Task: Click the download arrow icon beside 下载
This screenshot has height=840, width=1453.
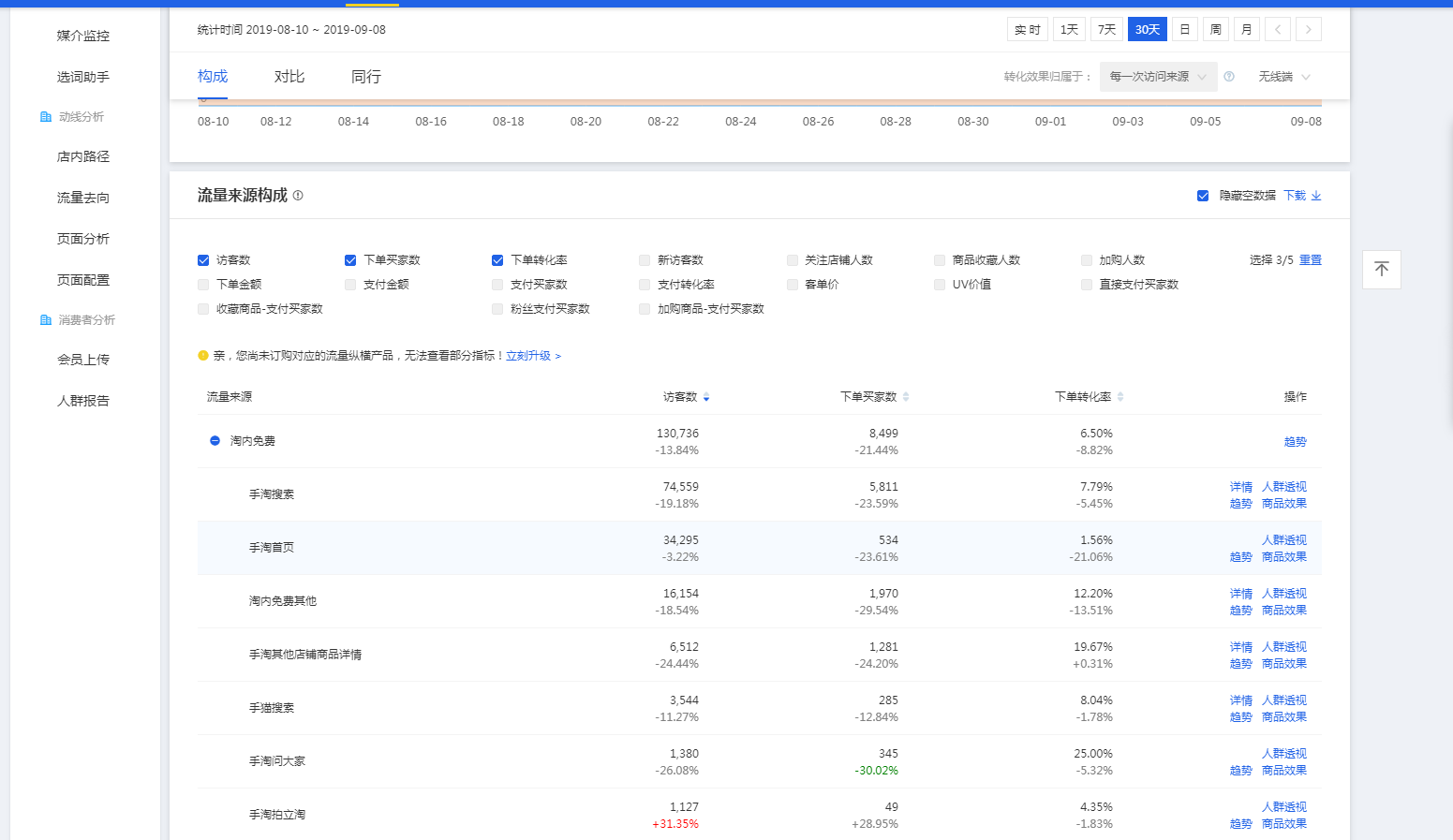Action: pyautogui.click(x=1316, y=196)
